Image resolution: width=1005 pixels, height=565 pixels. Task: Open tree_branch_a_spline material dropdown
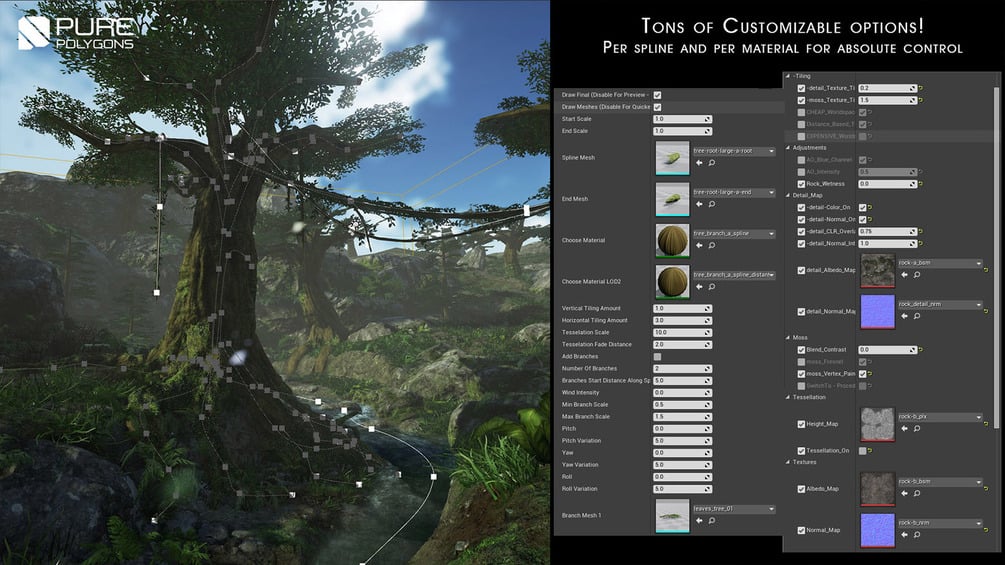(734, 234)
